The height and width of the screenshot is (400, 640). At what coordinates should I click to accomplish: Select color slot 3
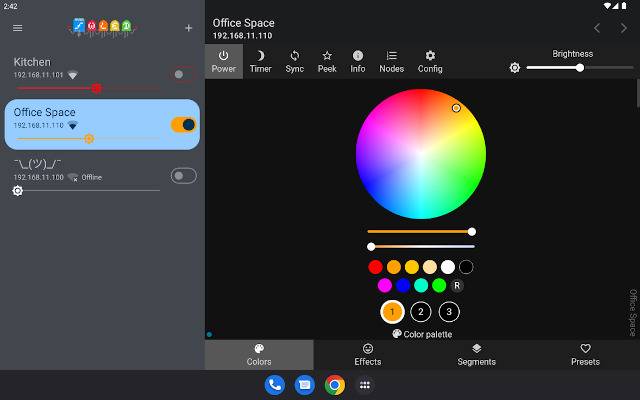pos(449,312)
